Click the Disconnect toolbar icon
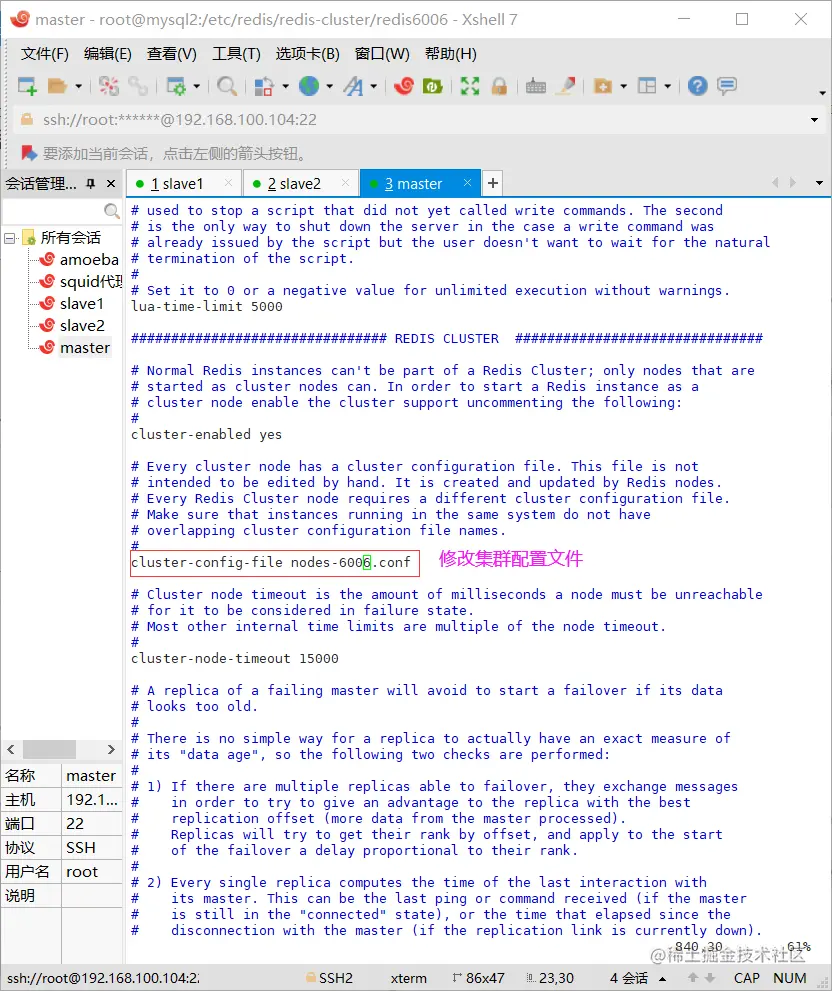This screenshot has width=832, height=991. tap(109, 86)
